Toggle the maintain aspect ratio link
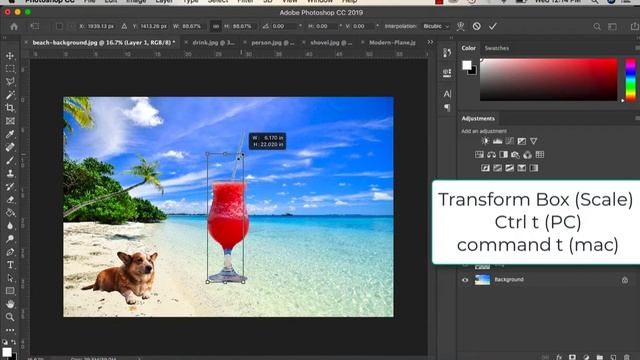The height and width of the screenshot is (360, 640). (216, 26)
